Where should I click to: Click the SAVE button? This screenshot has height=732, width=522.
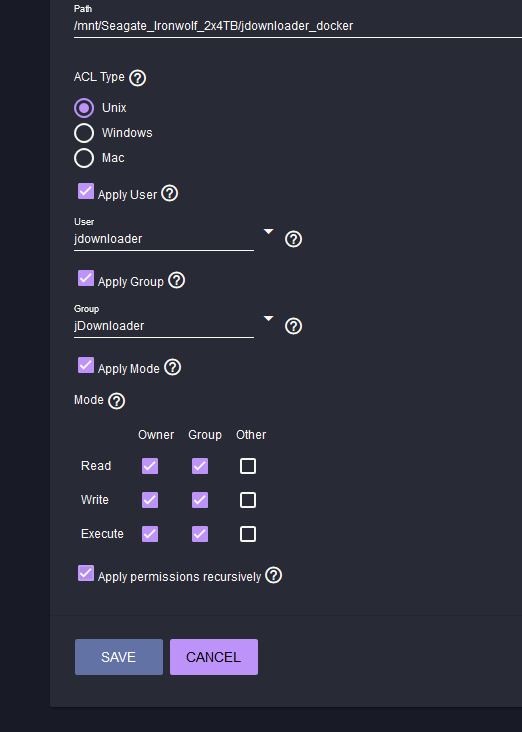(119, 657)
